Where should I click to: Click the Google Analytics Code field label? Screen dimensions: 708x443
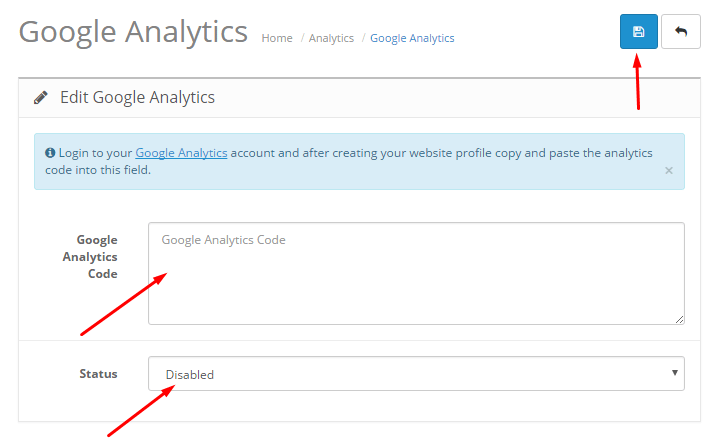click(x=90, y=256)
